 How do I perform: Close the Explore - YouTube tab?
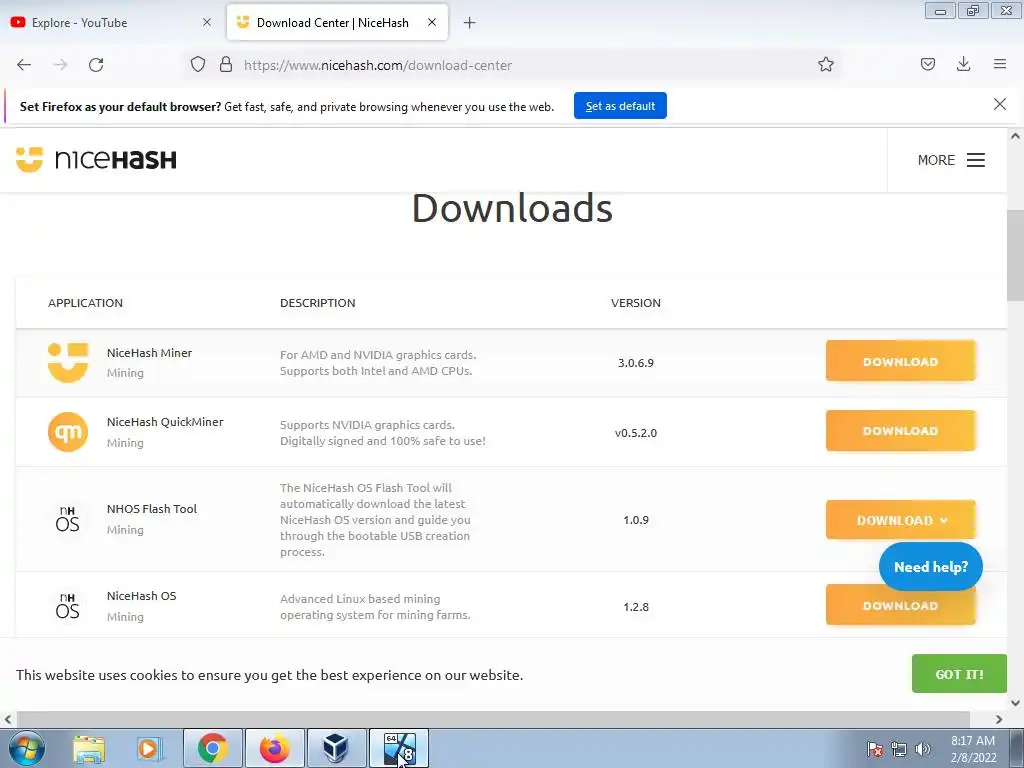click(x=207, y=22)
